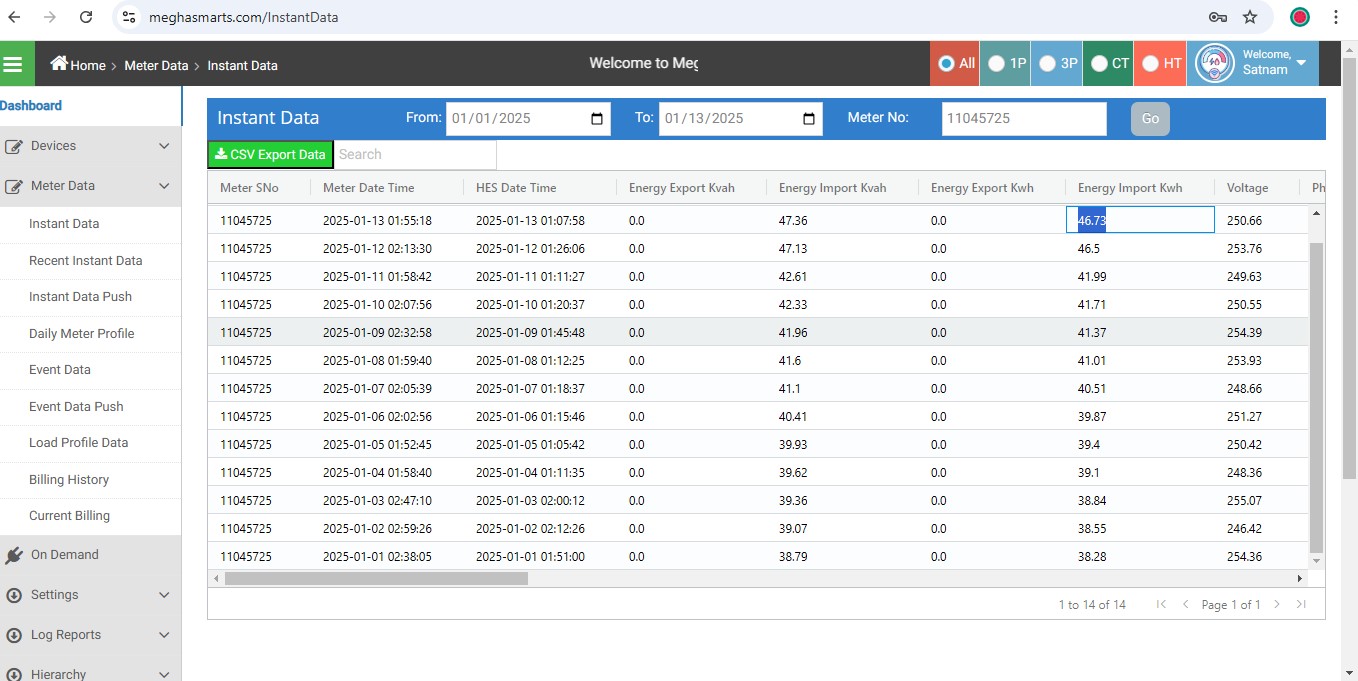Expand the Settings sidebar section
Image resolution: width=1358 pixels, height=681 pixels.
(164, 595)
